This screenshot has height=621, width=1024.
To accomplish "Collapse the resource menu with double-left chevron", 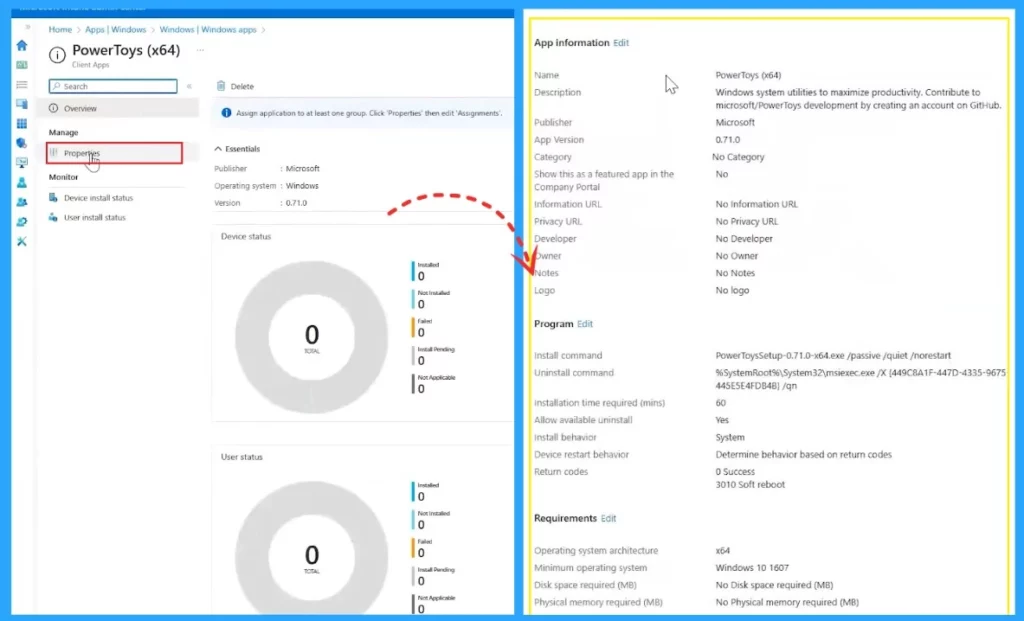I will pyautogui.click(x=189, y=86).
